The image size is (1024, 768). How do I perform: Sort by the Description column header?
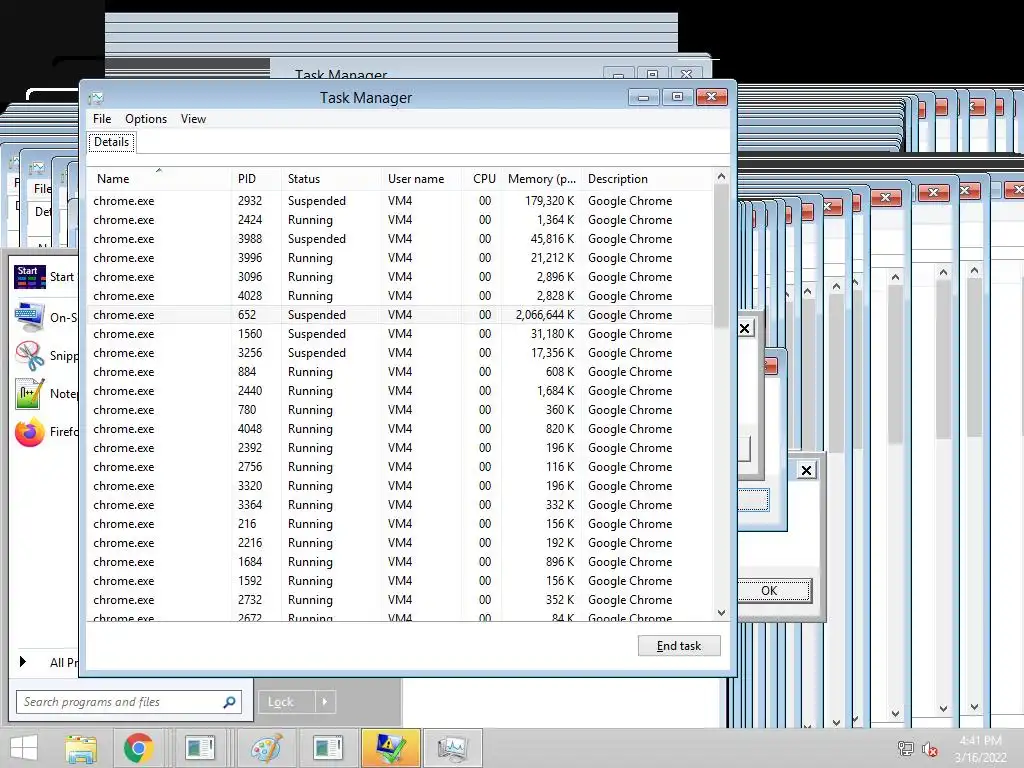pos(647,178)
